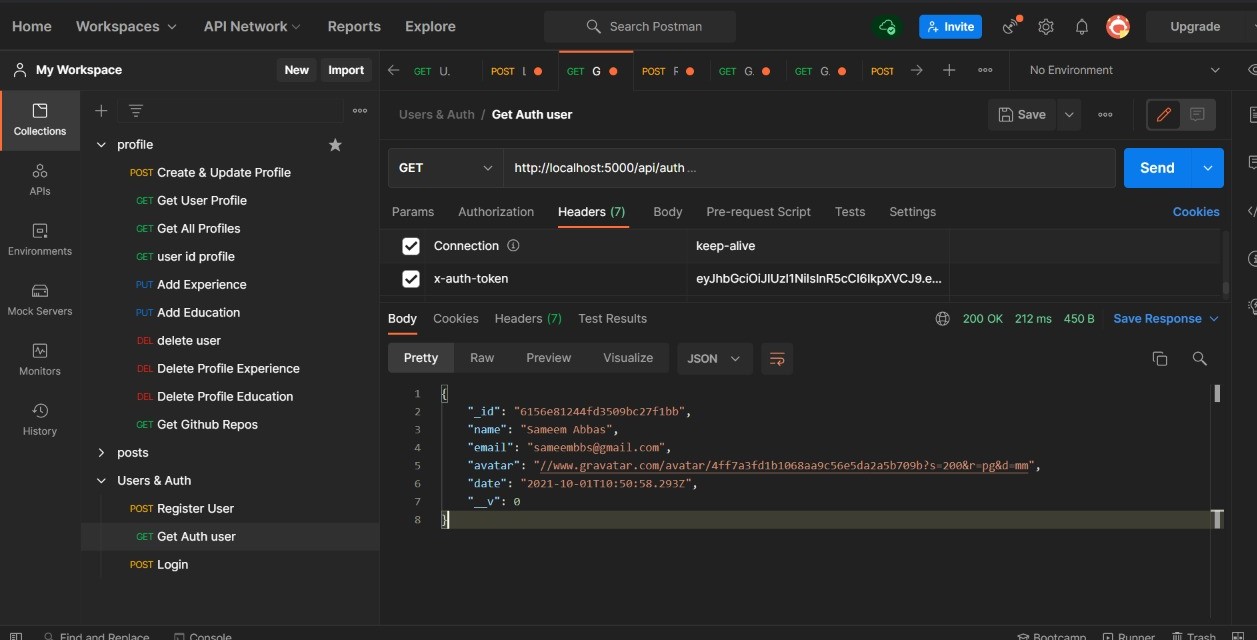Navigate back in request tabs
The width and height of the screenshot is (1257, 640).
(393, 71)
